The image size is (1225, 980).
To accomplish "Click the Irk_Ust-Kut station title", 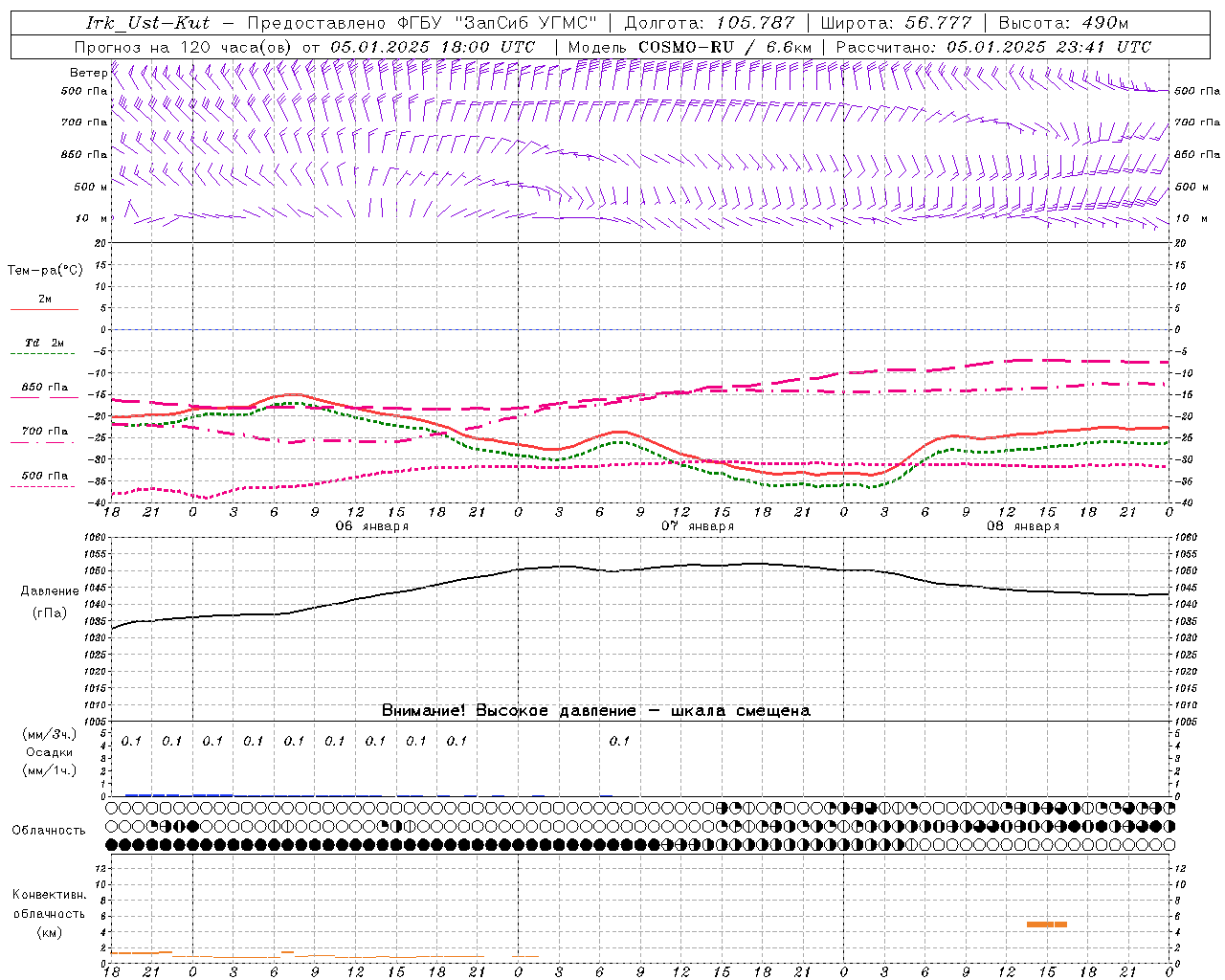I will pyautogui.click(x=147, y=23).
